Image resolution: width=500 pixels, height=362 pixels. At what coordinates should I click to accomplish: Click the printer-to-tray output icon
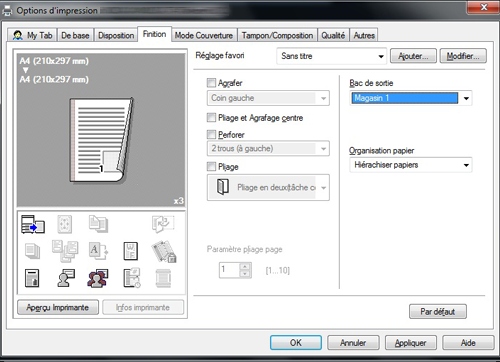33,224
